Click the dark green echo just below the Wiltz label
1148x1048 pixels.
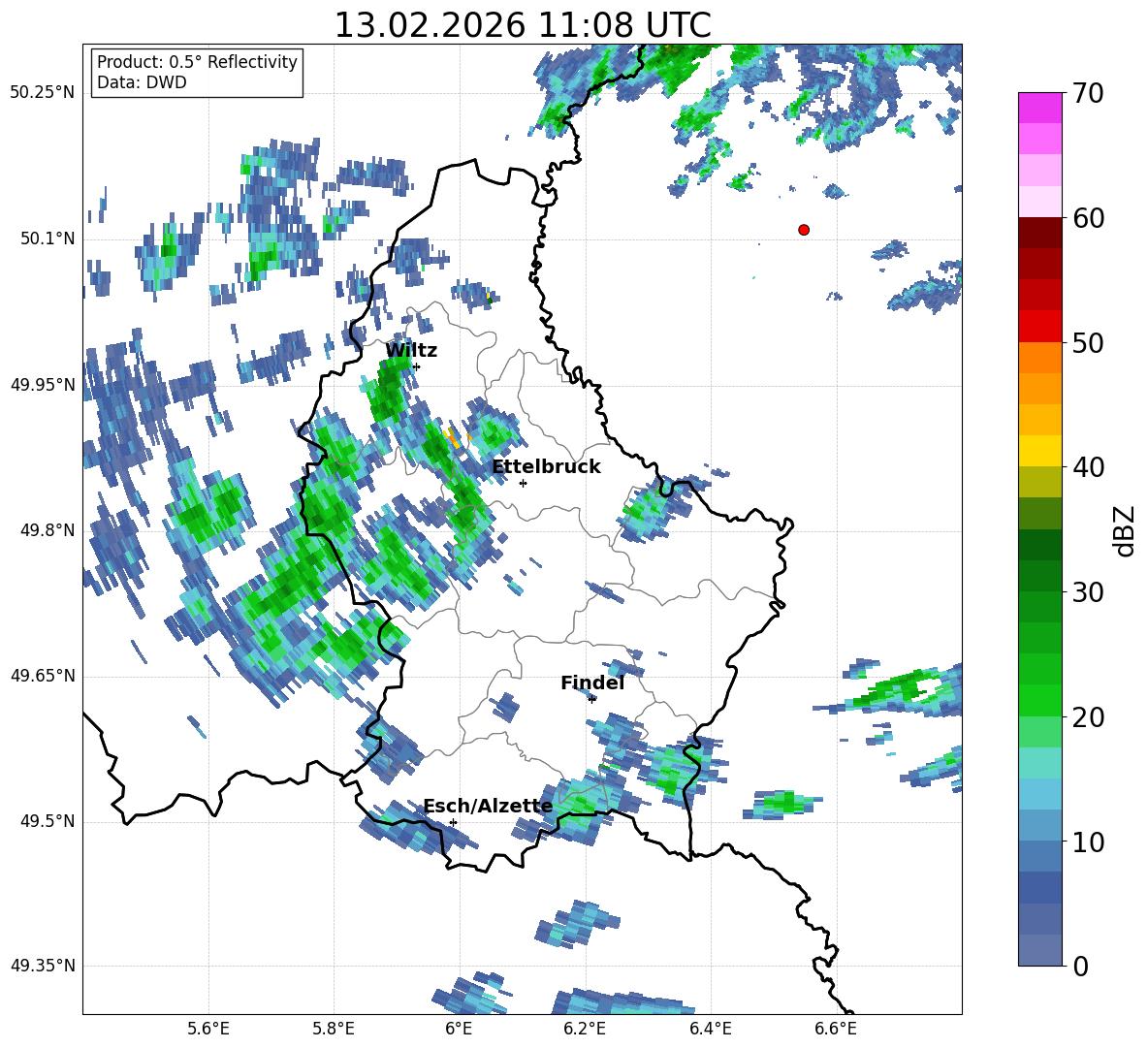[x=388, y=388]
